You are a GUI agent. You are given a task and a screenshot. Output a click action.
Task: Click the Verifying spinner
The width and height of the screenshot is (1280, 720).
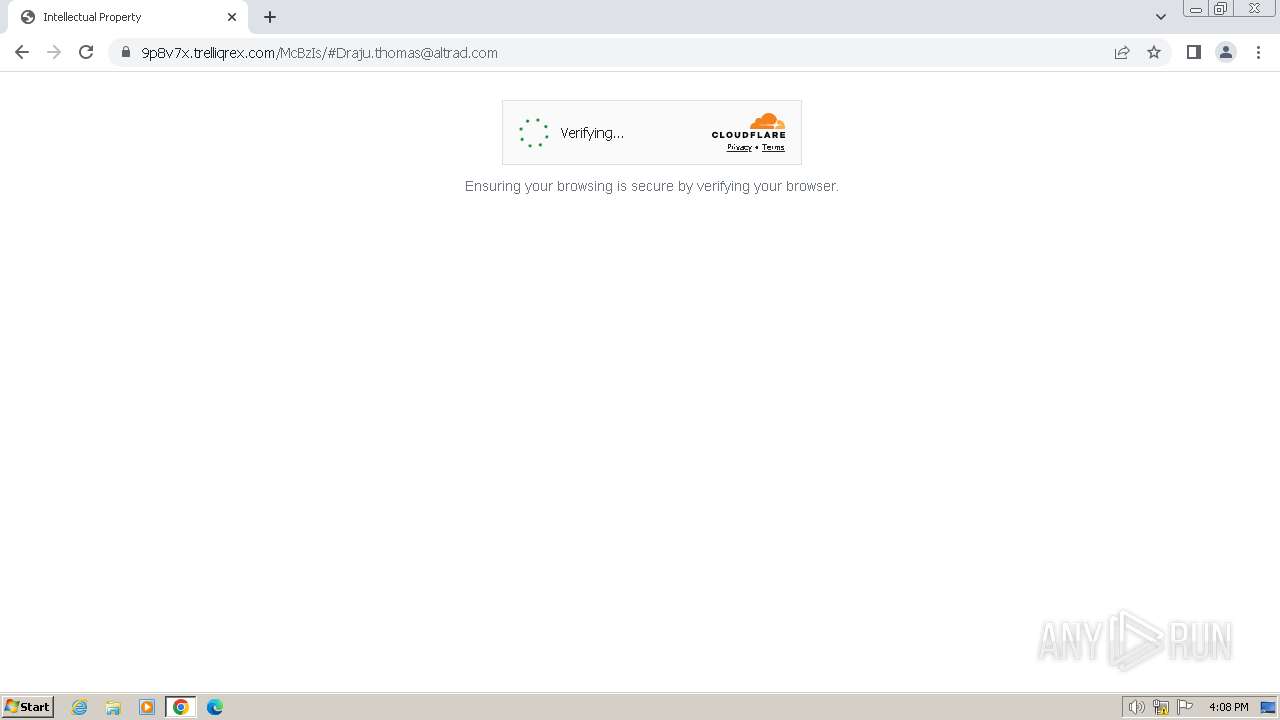point(534,133)
